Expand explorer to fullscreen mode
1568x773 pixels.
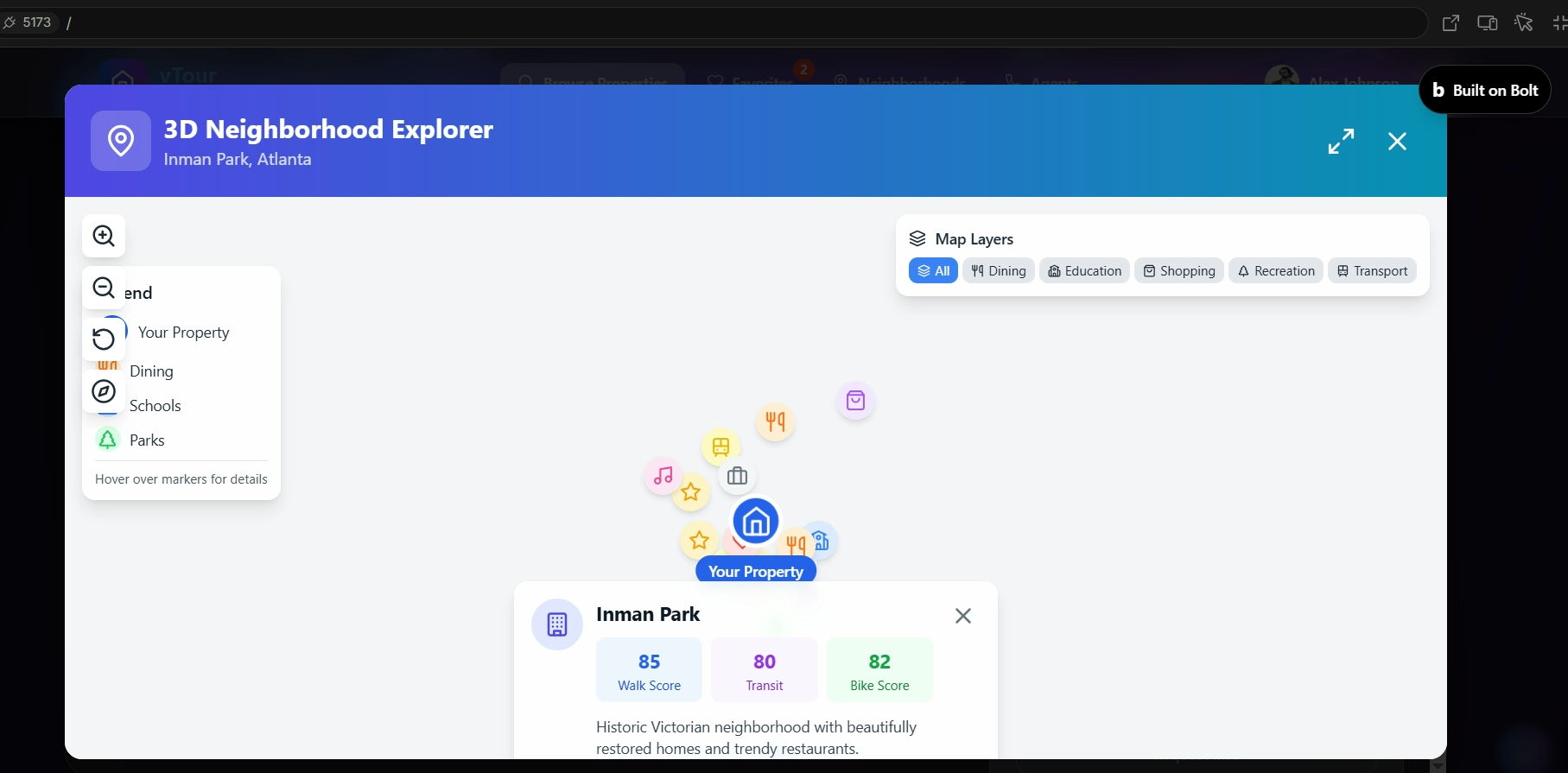pos(1341,141)
